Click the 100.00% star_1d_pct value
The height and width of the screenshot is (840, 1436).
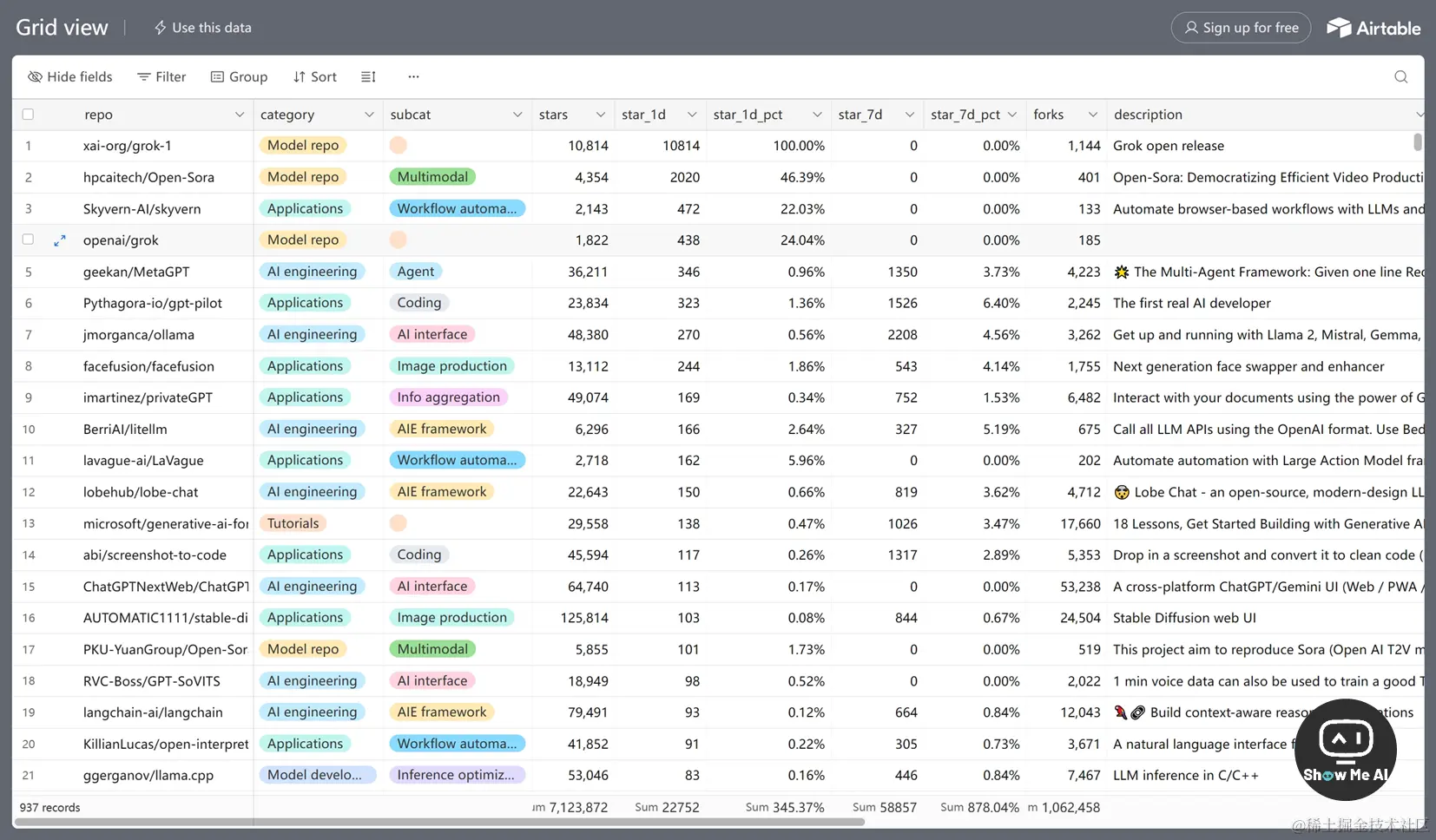pos(799,146)
